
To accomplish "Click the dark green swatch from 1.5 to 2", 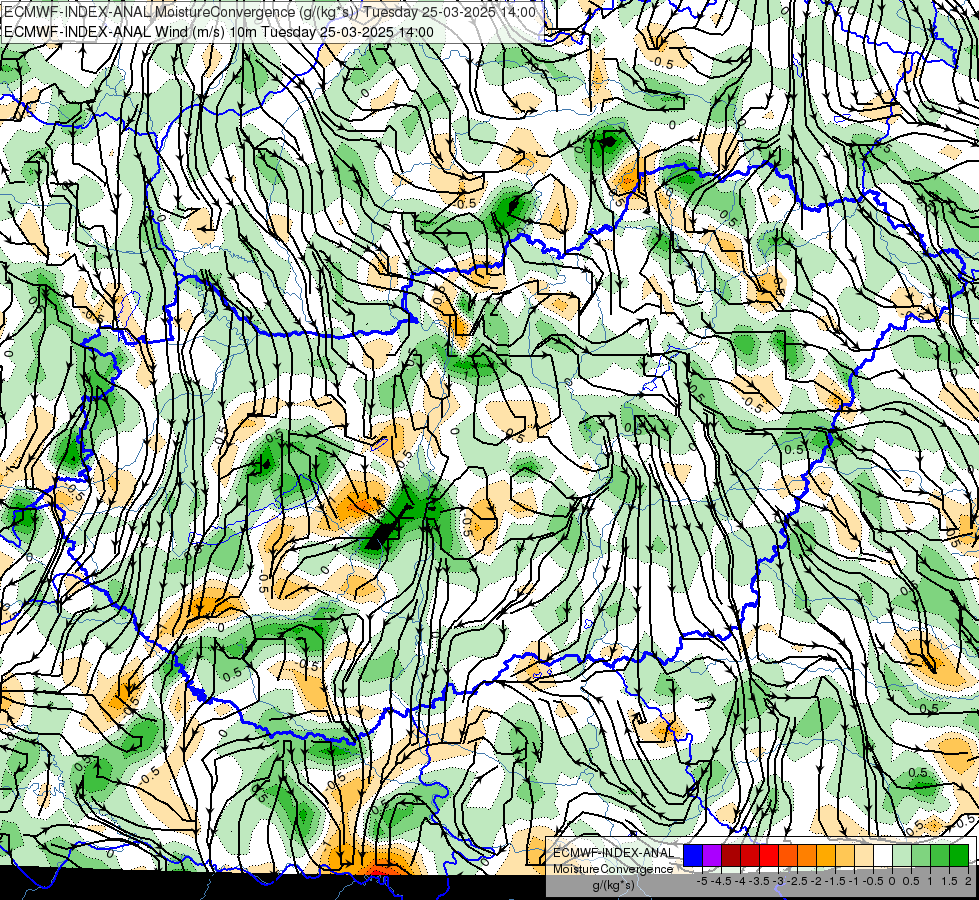I will point(959,856).
